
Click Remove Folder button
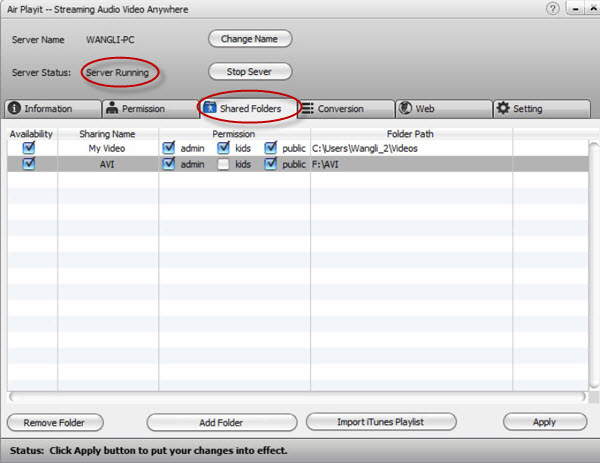click(55, 422)
